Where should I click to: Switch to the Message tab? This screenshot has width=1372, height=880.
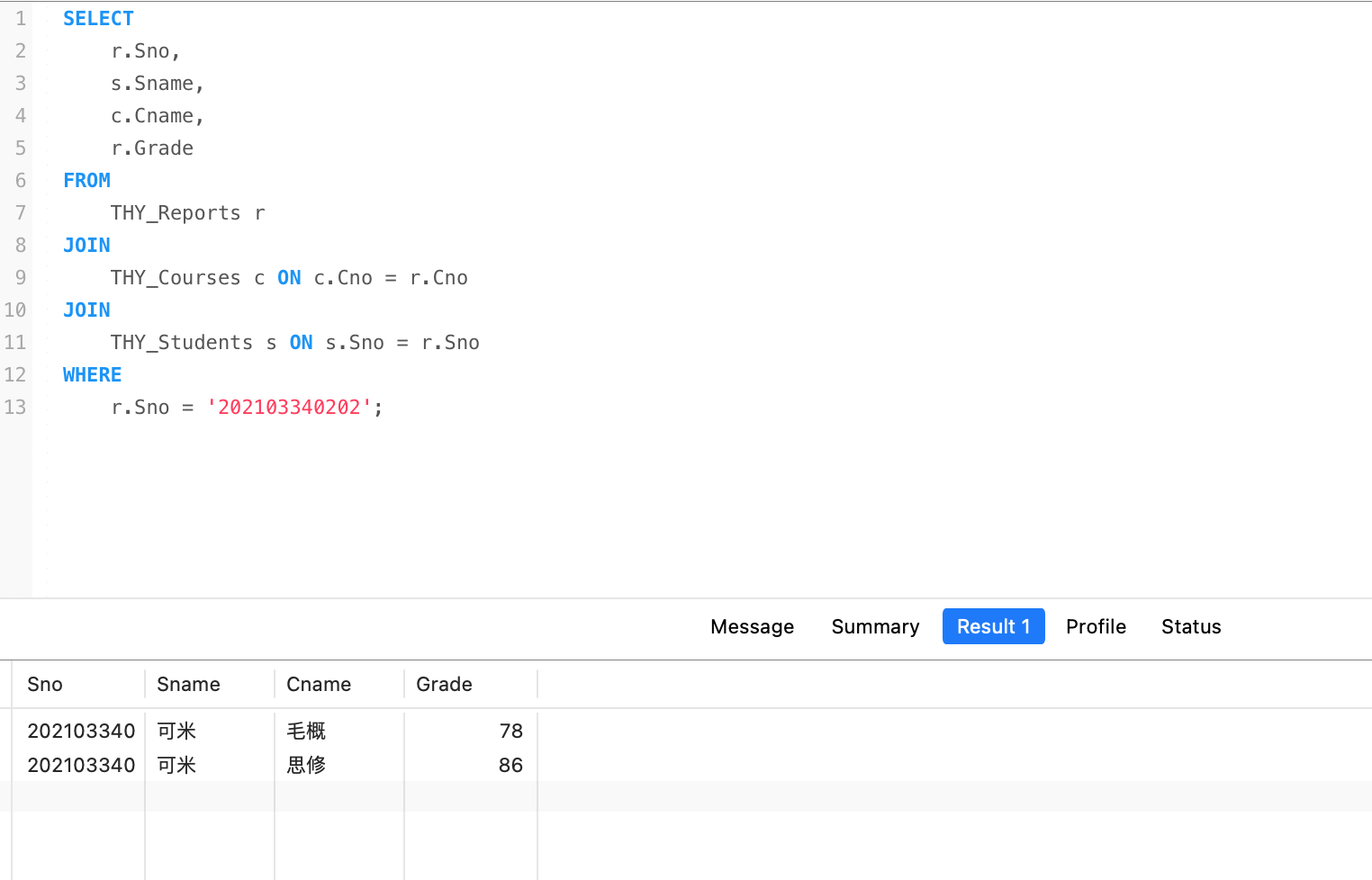[752, 626]
